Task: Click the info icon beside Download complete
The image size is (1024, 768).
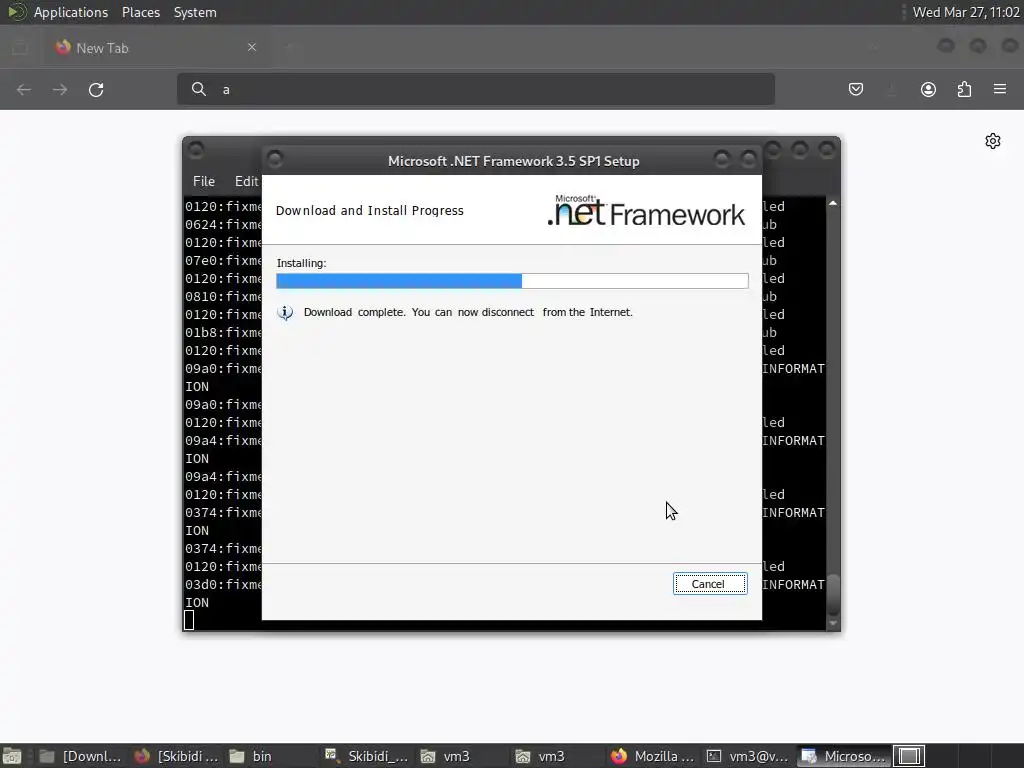Action: [285, 313]
